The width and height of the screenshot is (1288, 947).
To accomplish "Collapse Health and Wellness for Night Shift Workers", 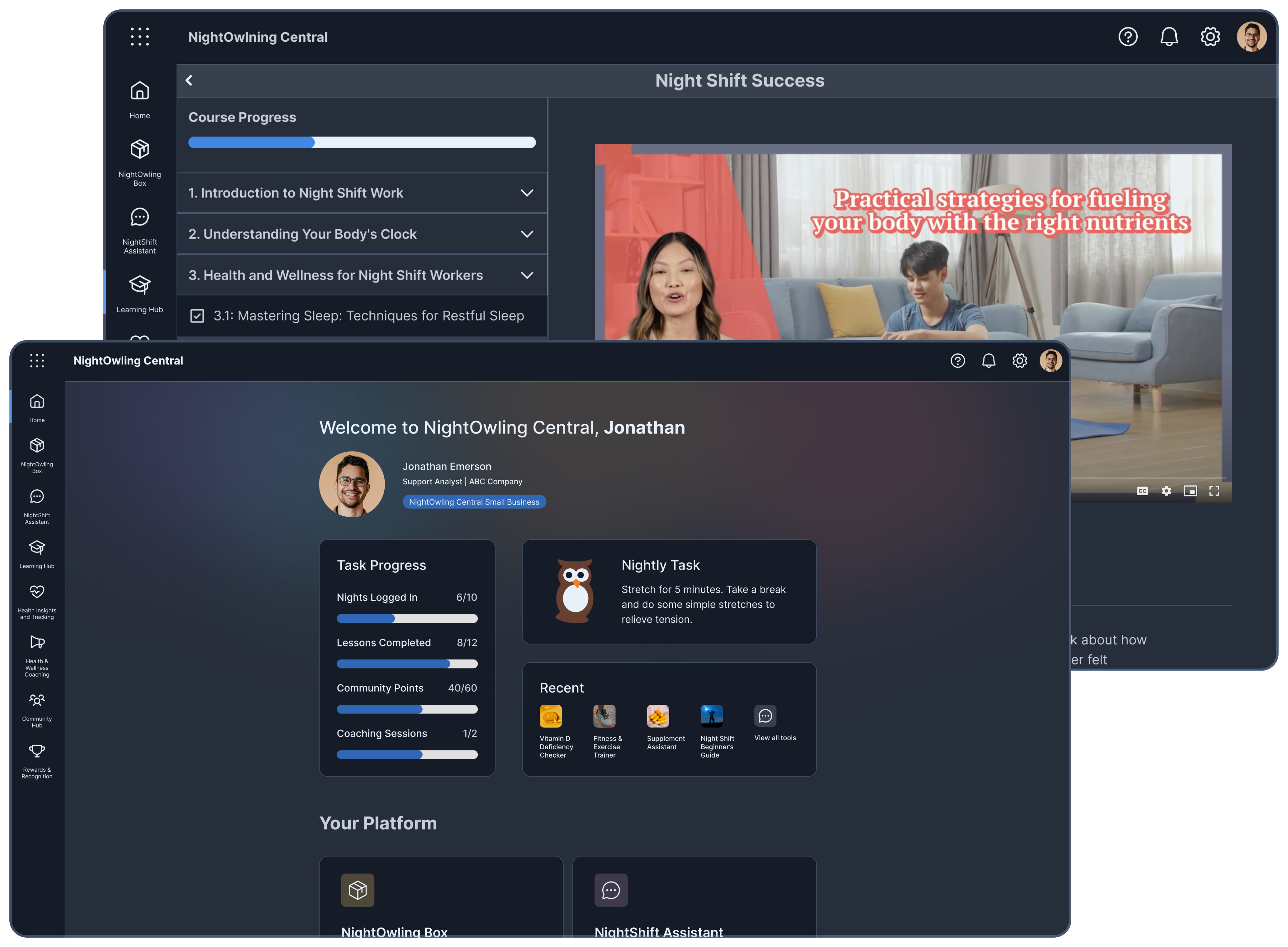I will 362,275.
